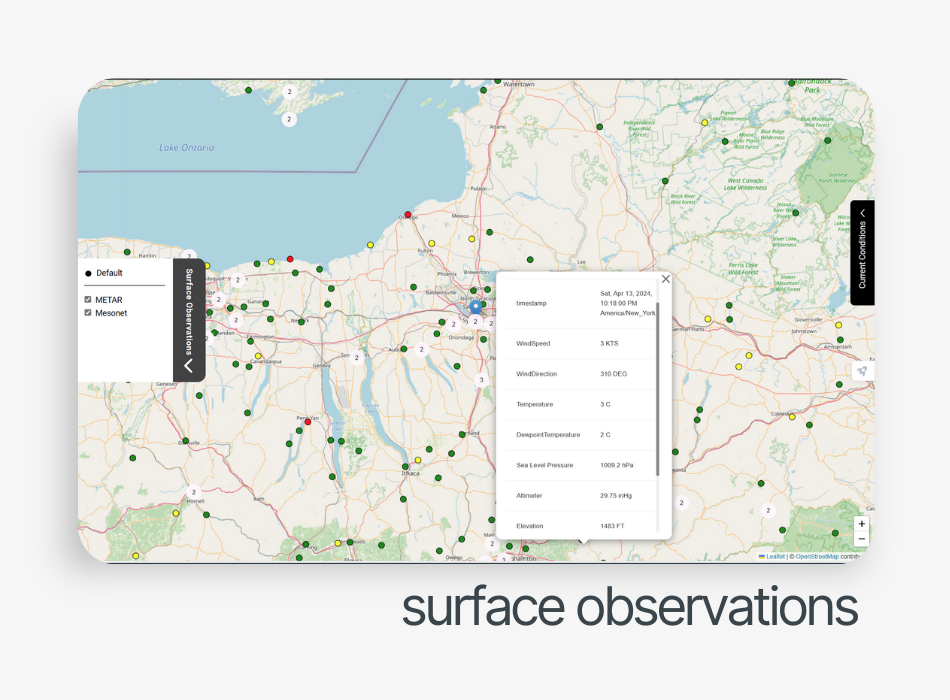Click the WindDirection value 310 DEG
The height and width of the screenshot is (700, 950).
(x=613, y=374)
